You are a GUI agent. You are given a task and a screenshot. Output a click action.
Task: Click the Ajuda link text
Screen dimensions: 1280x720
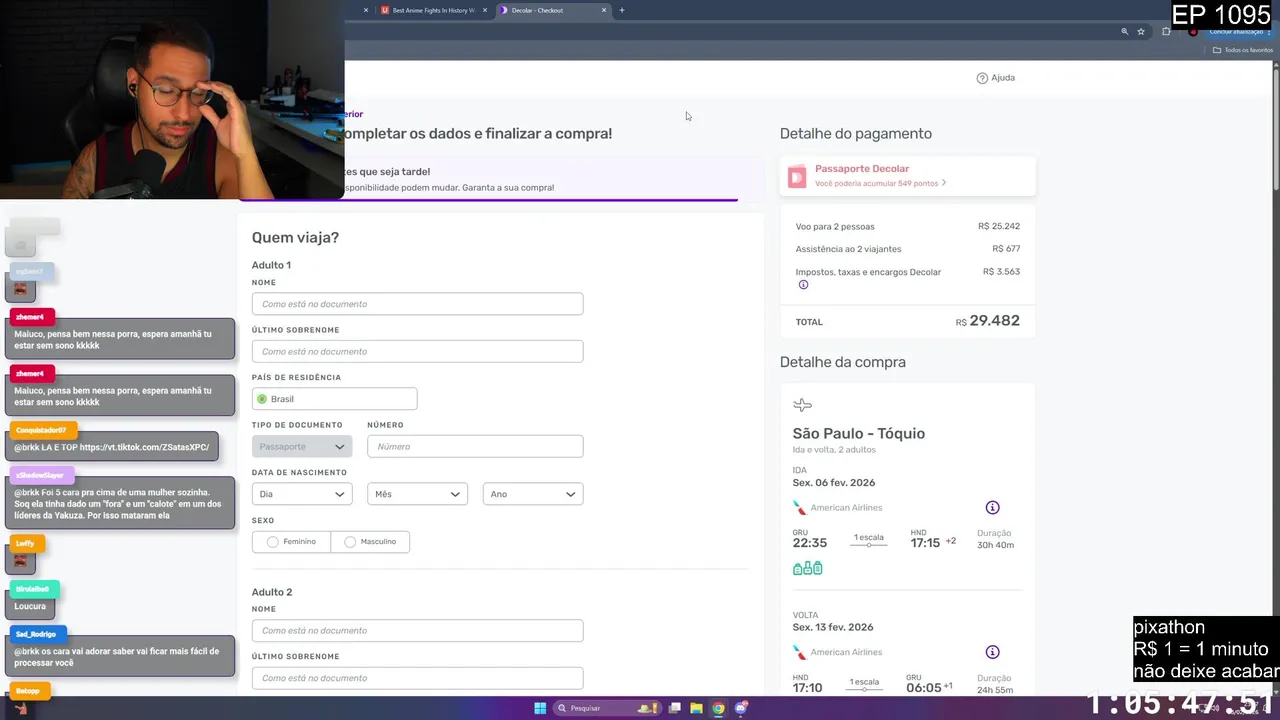coord(1003,78)
